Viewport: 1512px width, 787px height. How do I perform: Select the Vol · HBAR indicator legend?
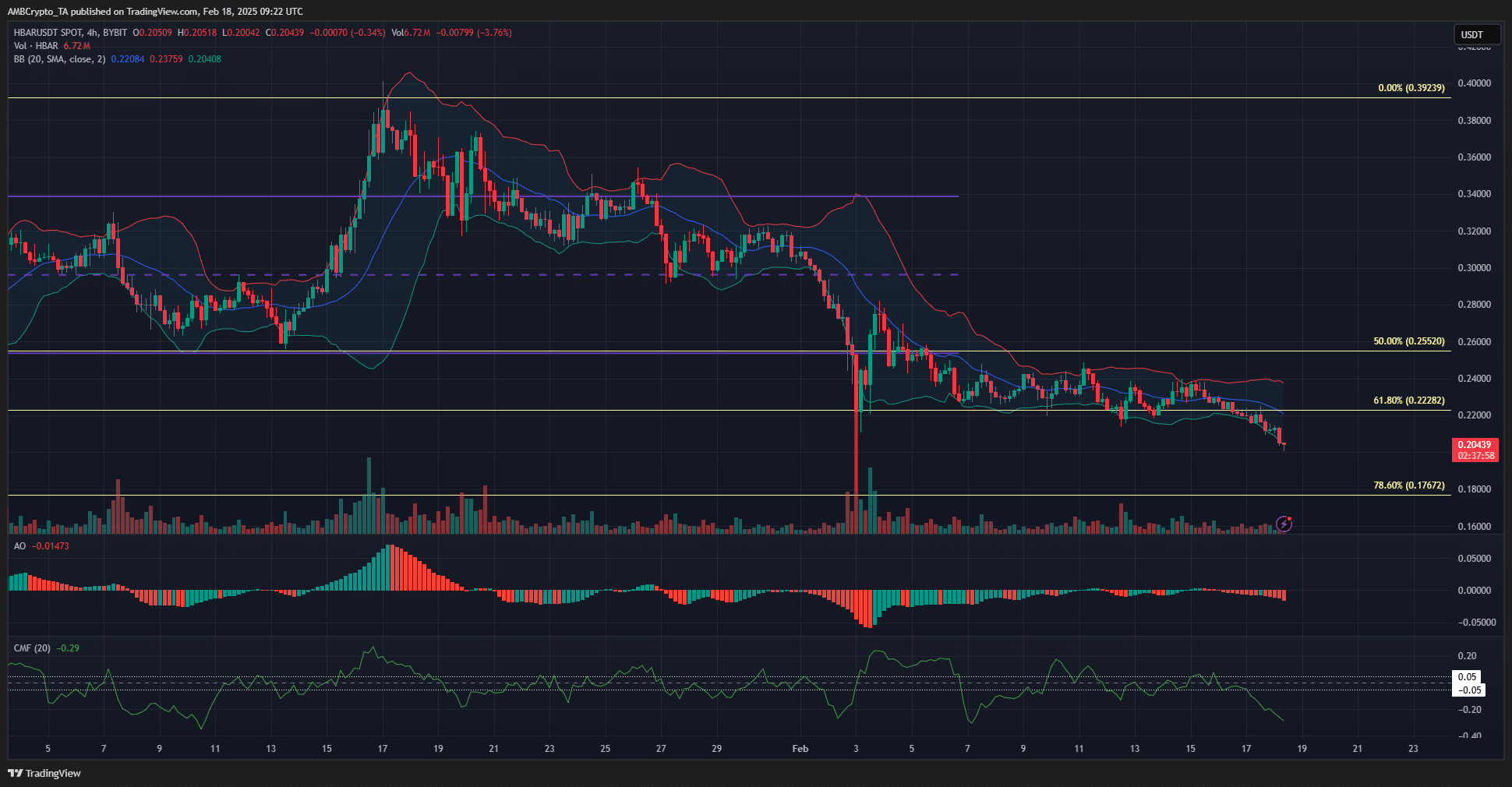[37, 46]
